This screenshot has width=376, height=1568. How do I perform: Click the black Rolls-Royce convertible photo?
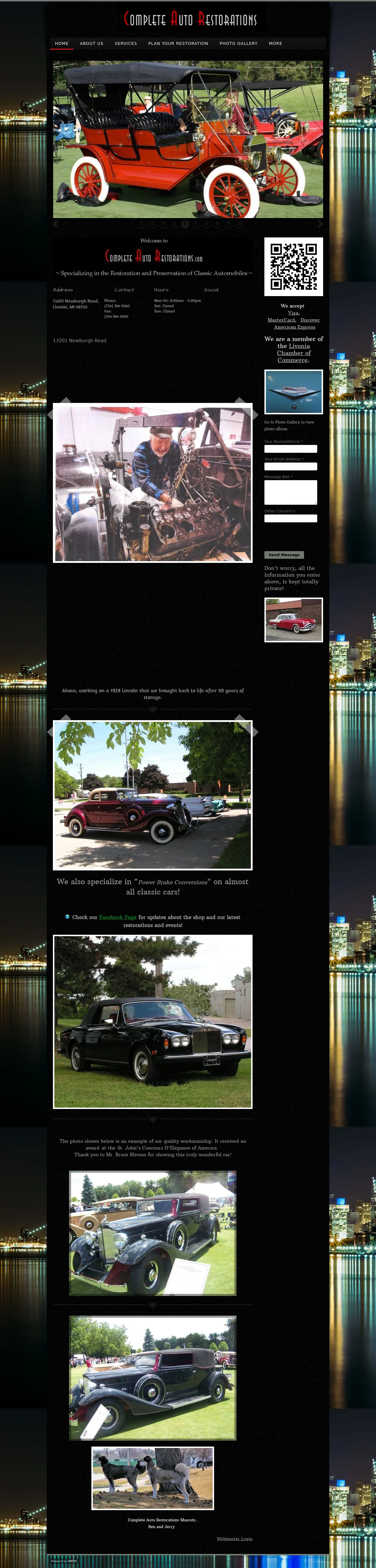tap(152, 1021)
